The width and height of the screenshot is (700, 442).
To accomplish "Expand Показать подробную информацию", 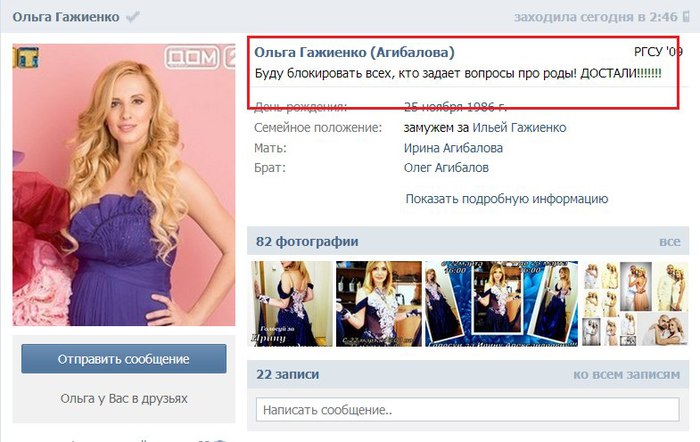I will [x=507, y=199].
